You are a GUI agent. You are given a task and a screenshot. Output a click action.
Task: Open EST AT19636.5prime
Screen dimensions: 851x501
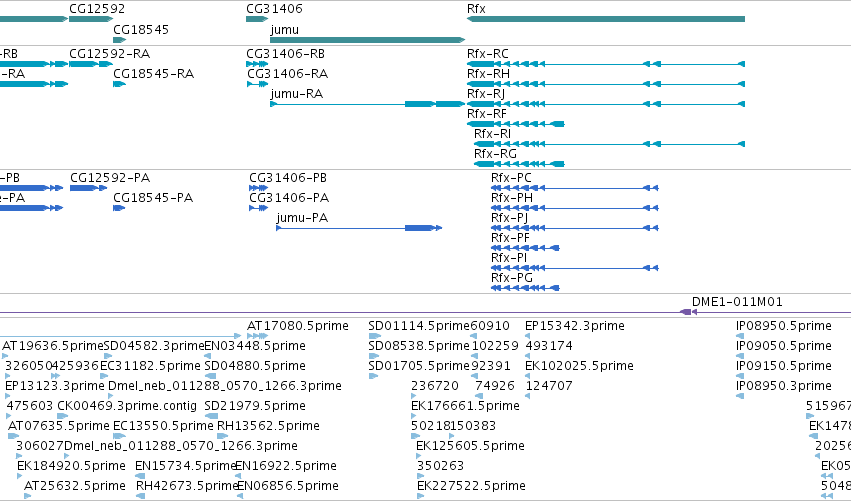(52, 346)
